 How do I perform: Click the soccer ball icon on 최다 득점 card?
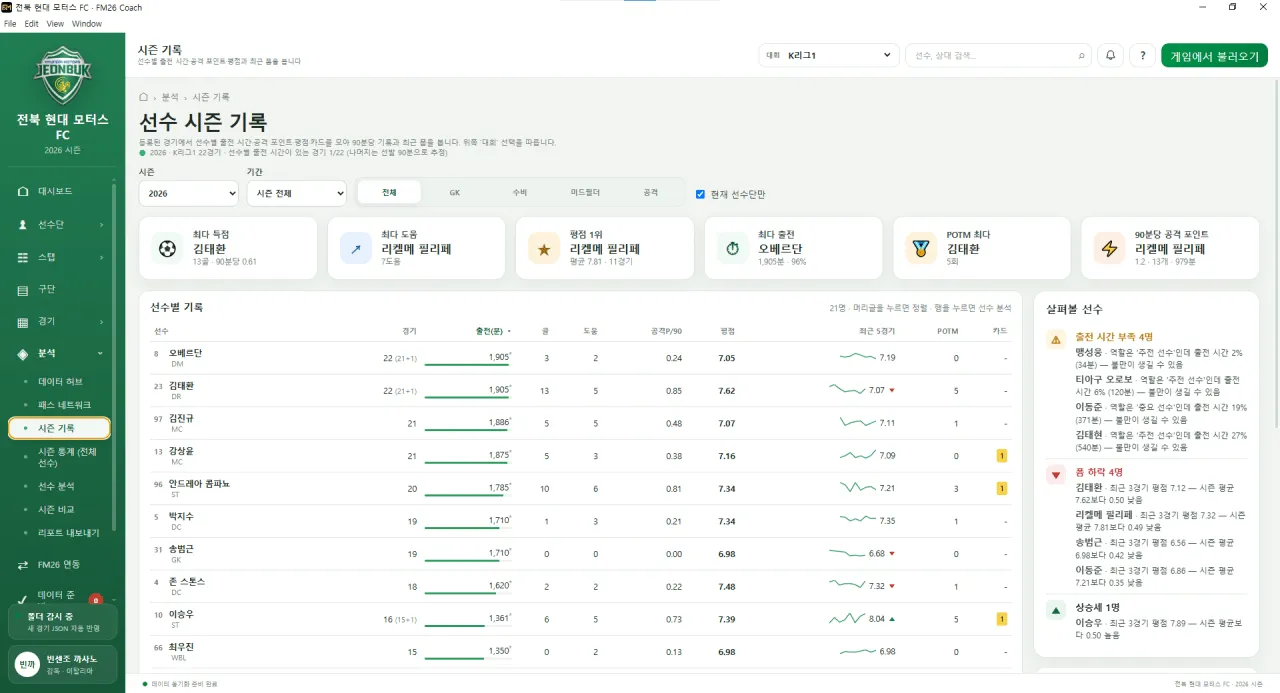167,248
